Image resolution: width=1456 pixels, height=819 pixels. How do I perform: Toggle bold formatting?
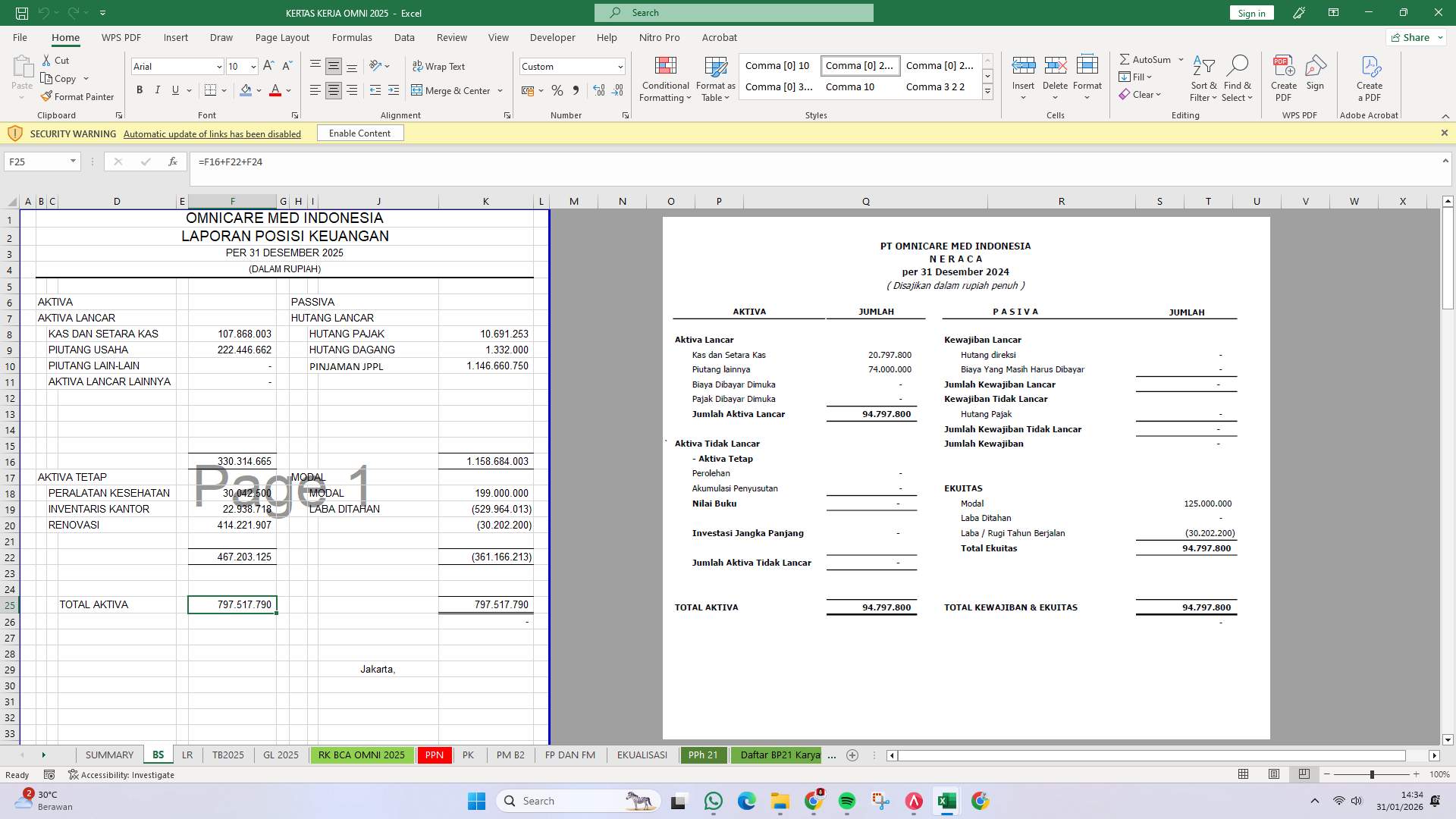pyautogui.click(x=140, y=89)
